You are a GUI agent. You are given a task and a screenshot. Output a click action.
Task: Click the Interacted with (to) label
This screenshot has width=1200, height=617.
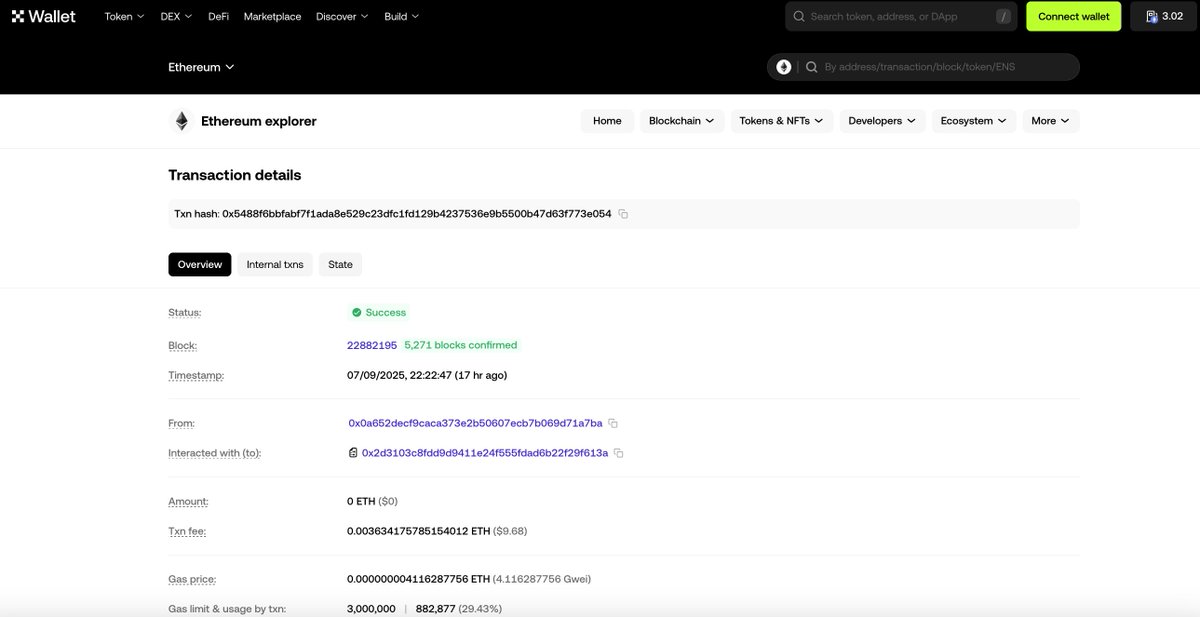pos(214,453)
